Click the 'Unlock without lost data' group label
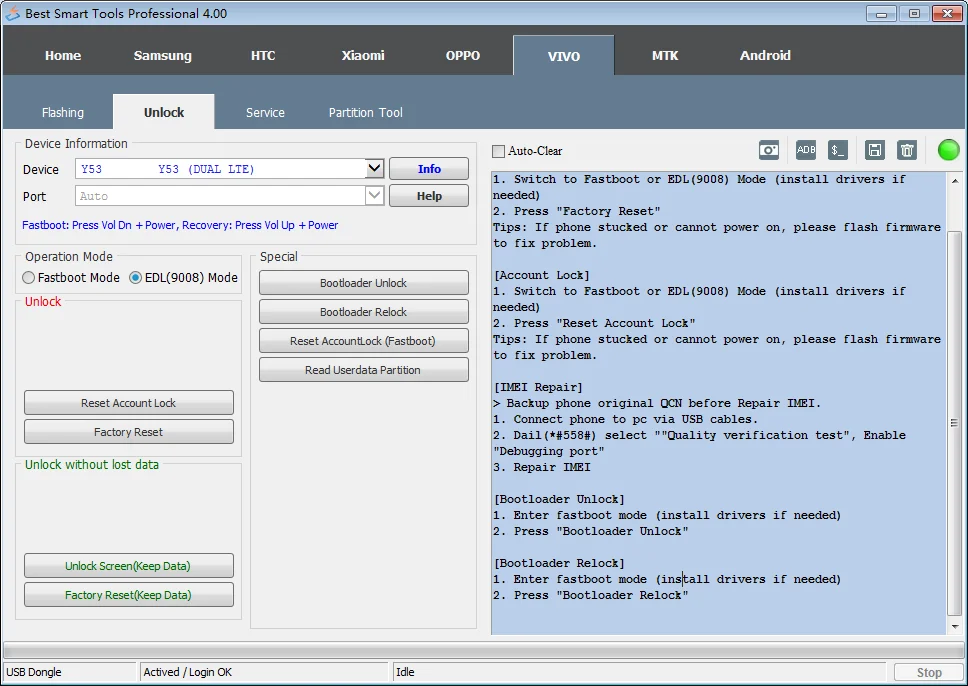This screenshot has height=686, width=968. pos(92,464)
